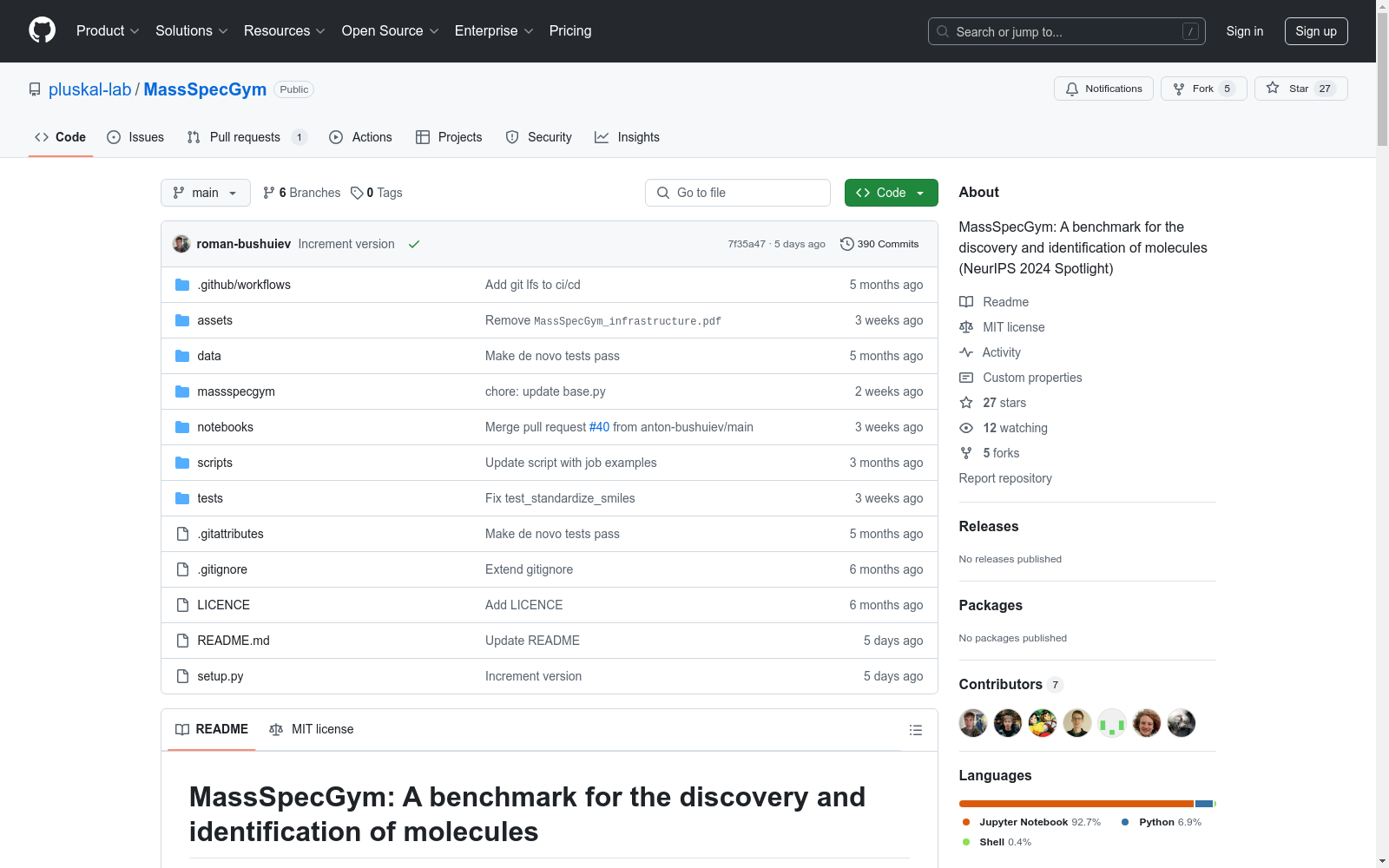Click the scale icon beside MIT license in About
The image size is (1389, 868).
pos(966,327)
